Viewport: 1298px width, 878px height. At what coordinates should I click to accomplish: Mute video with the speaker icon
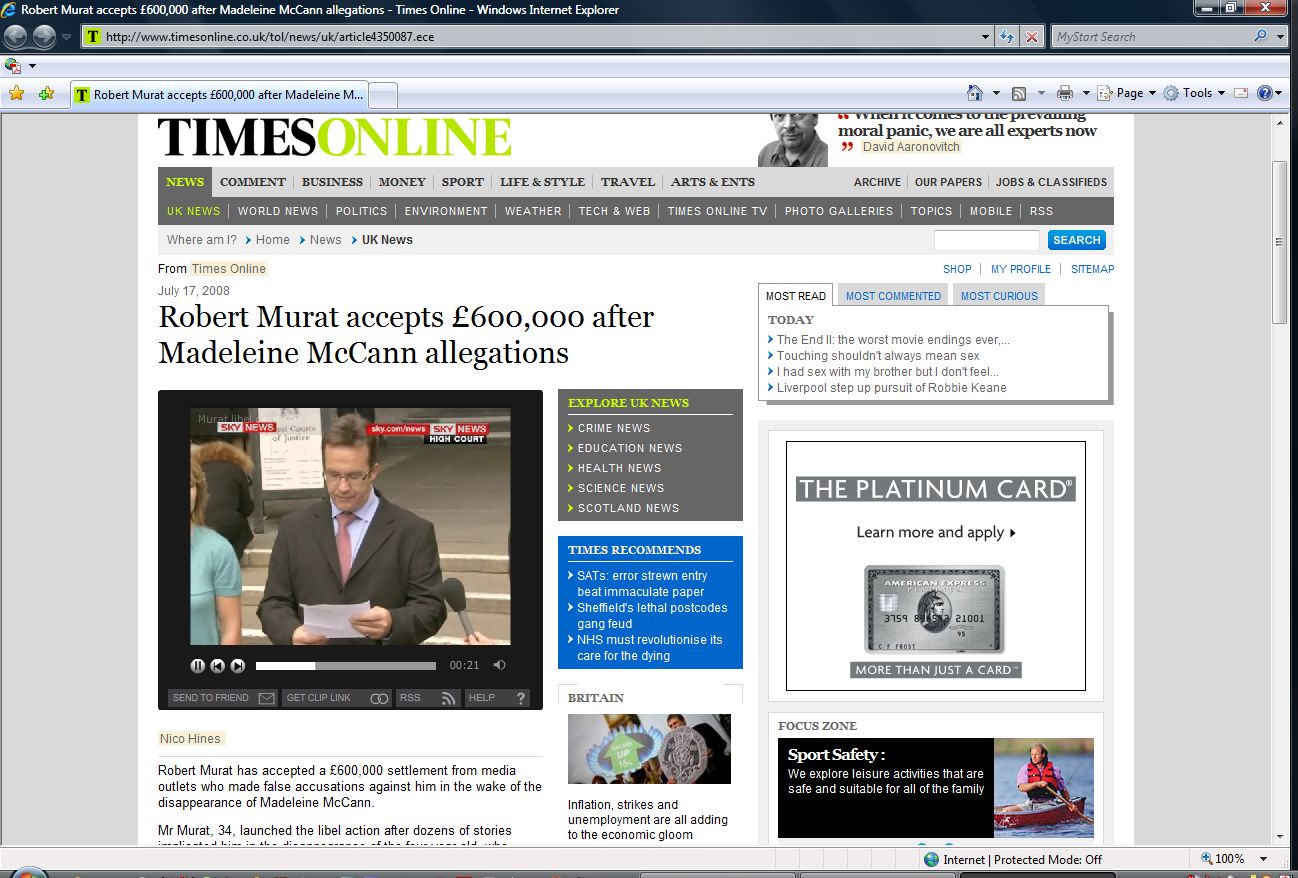coord(499,666)
